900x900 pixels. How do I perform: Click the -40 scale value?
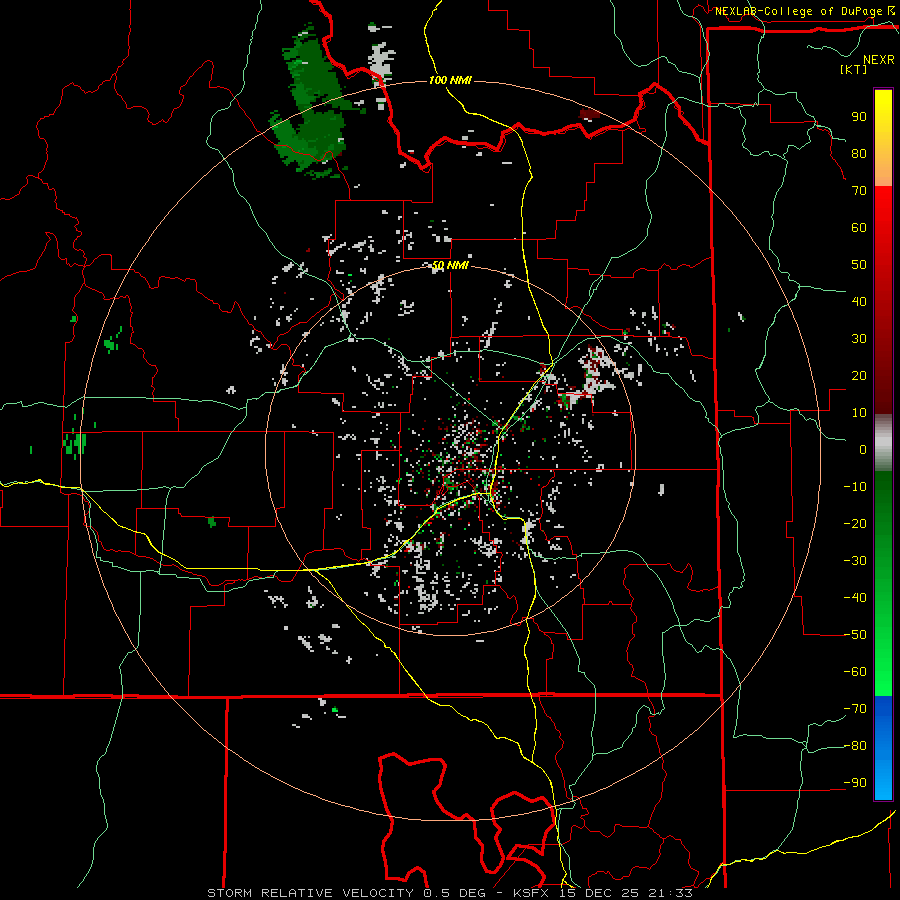855,598
